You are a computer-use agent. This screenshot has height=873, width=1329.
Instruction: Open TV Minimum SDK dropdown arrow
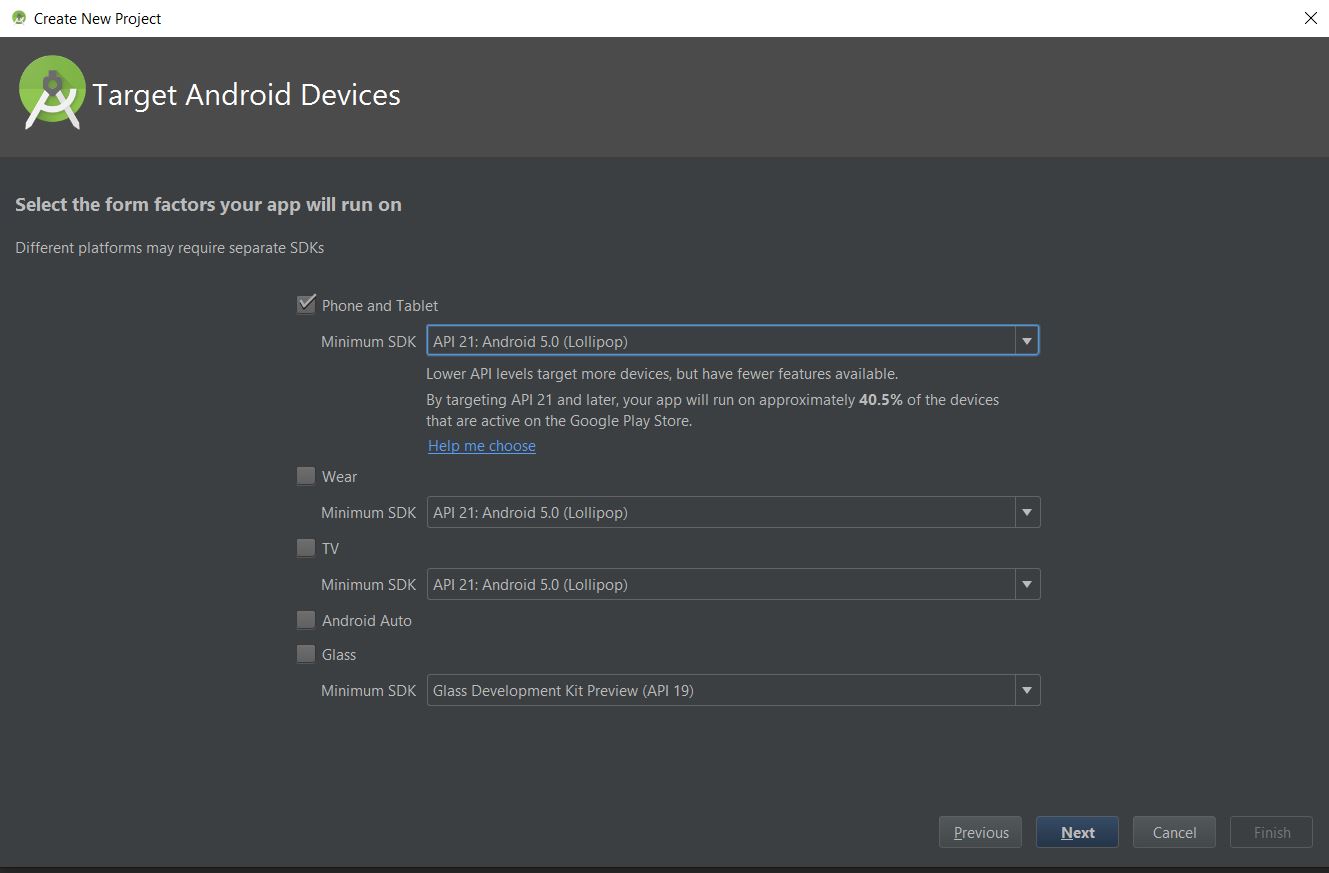click(x=1026, y=585)
